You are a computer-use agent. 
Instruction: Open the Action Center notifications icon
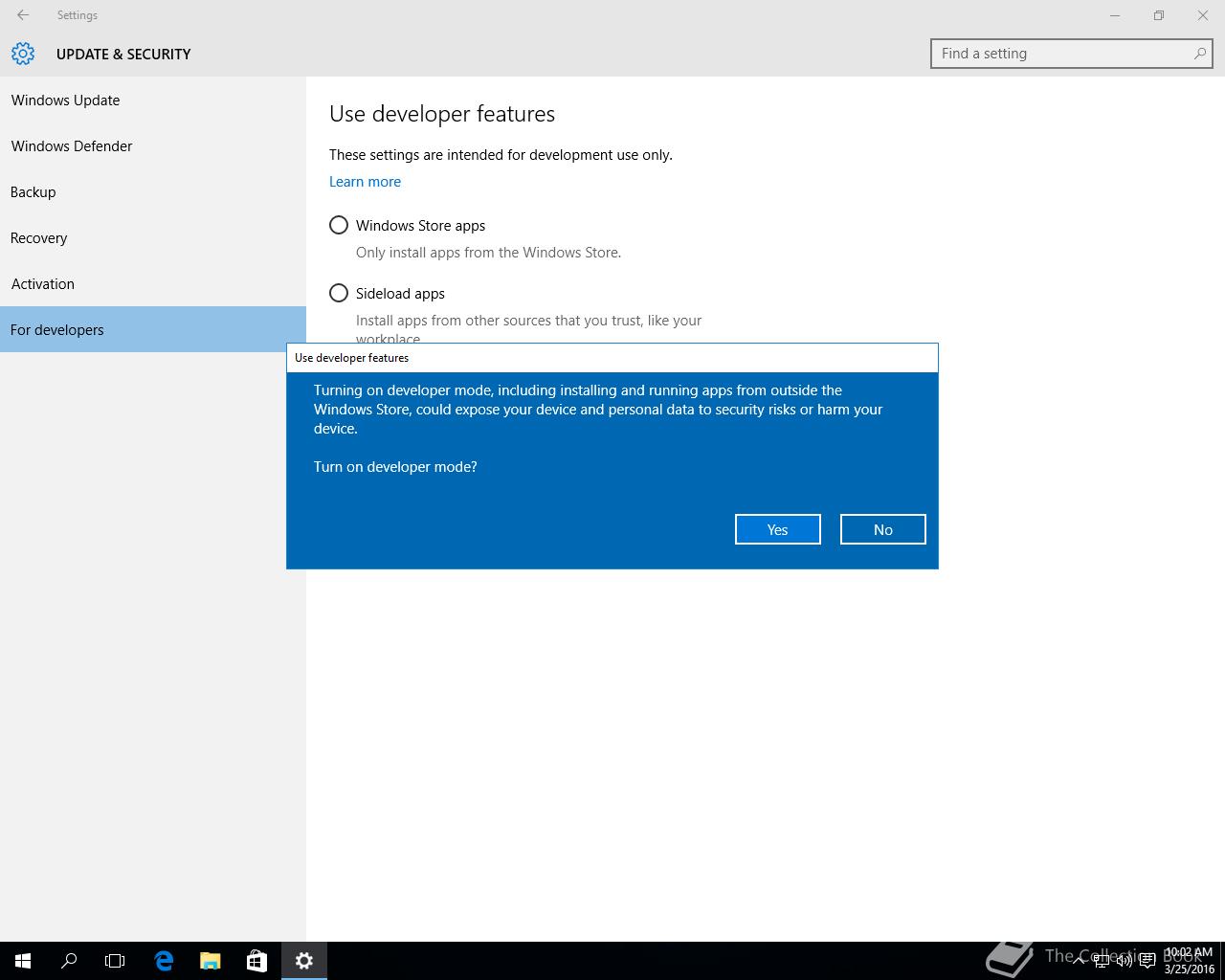tap(1147, 961)
